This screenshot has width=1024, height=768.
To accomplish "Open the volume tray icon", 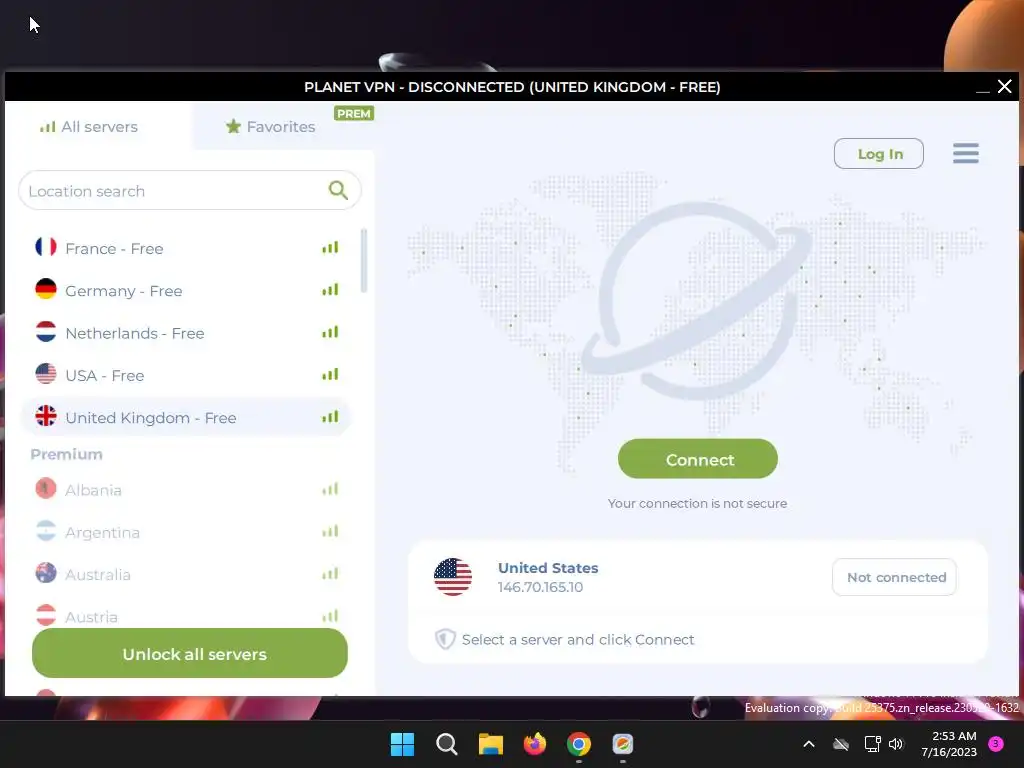I will tap(896, 744).
